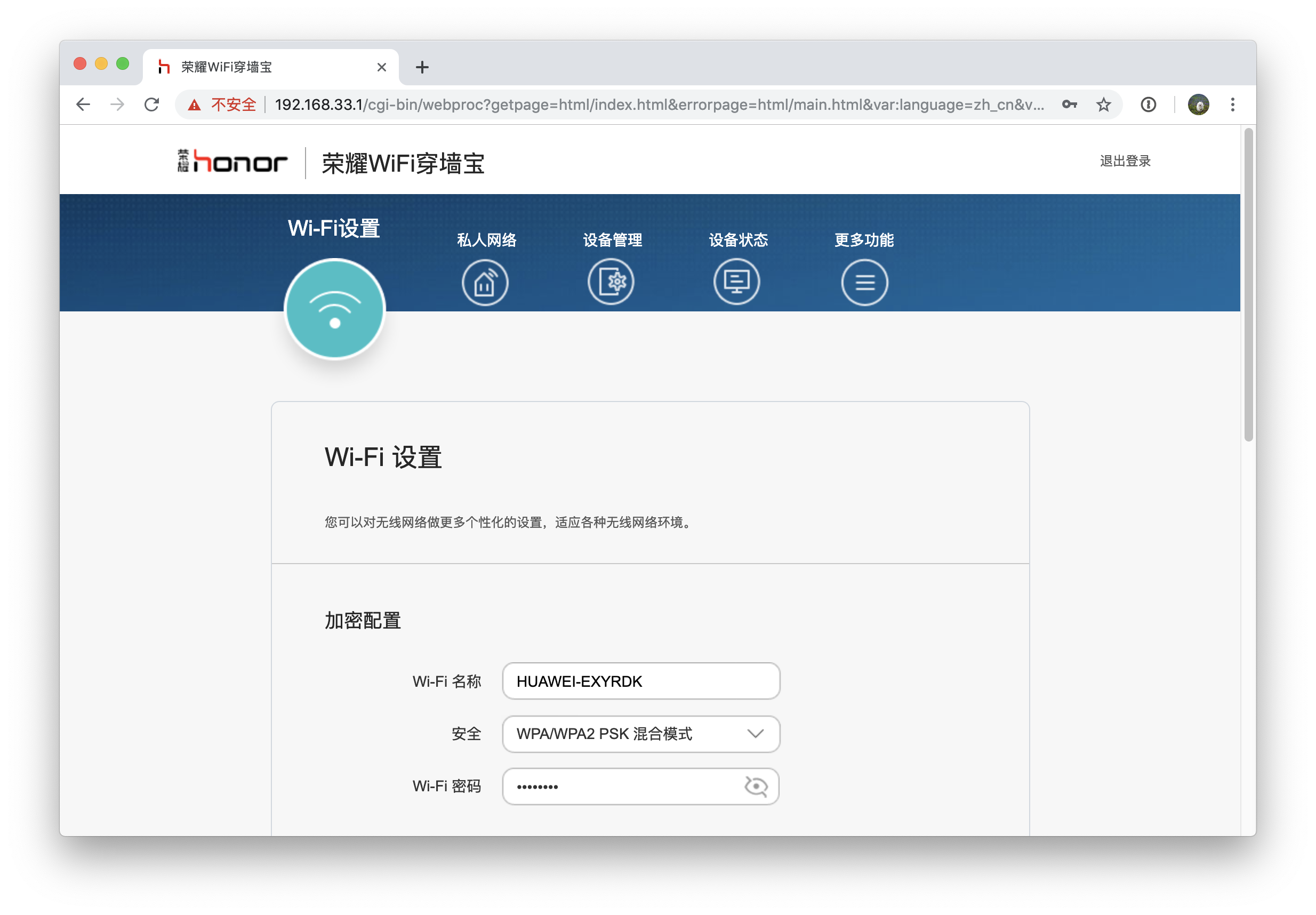1316x915 pixels.
Task: Open the 私人网络 home icon
Action: pos(485,282)
